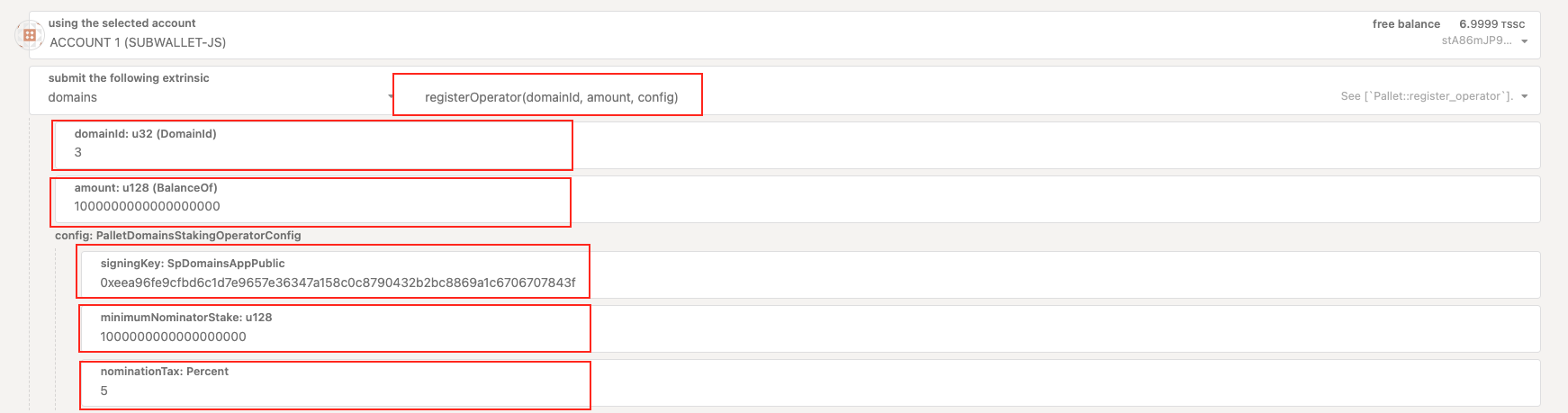Click the 'nominationTax: Percent' label

click(x=165, y=372)
